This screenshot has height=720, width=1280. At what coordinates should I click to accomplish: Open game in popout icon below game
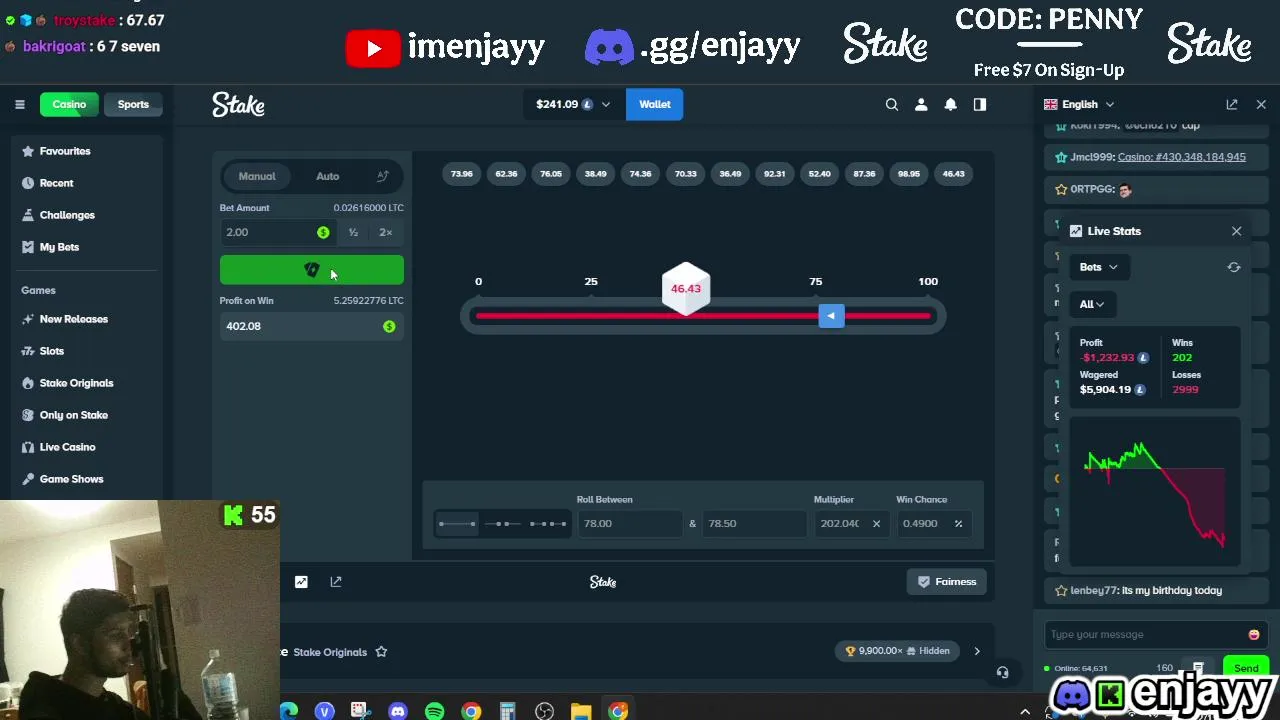(x=336, y=581)
